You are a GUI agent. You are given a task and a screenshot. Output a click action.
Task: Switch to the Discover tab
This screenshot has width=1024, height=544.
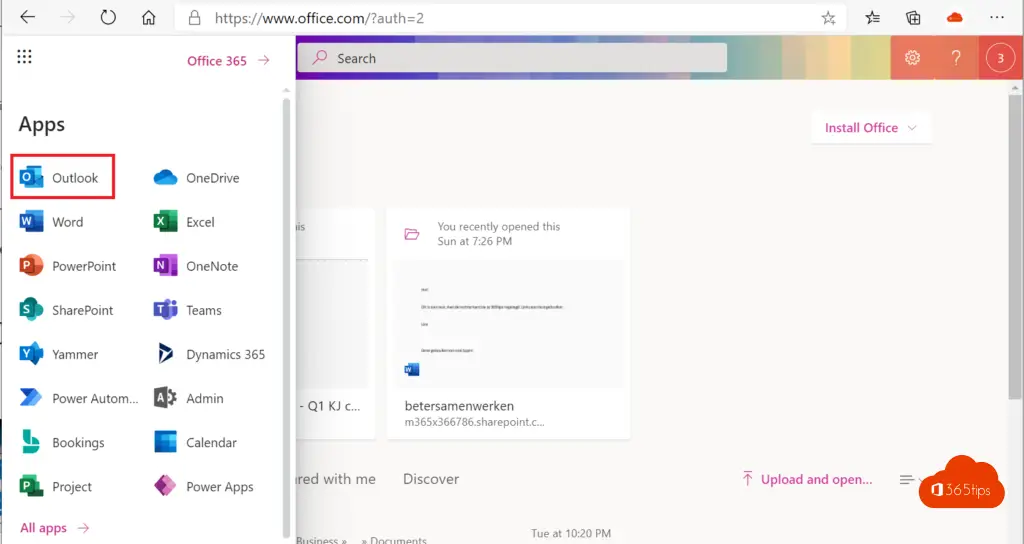point(431,479)
